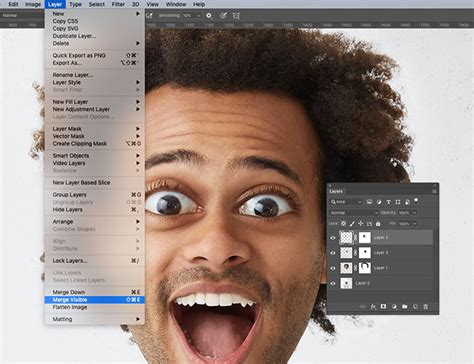This screenshot has width=474, height=364.
Task: Toggle lock image pixels brush icon
Action: pyautogui.click(x=352, y=224)
